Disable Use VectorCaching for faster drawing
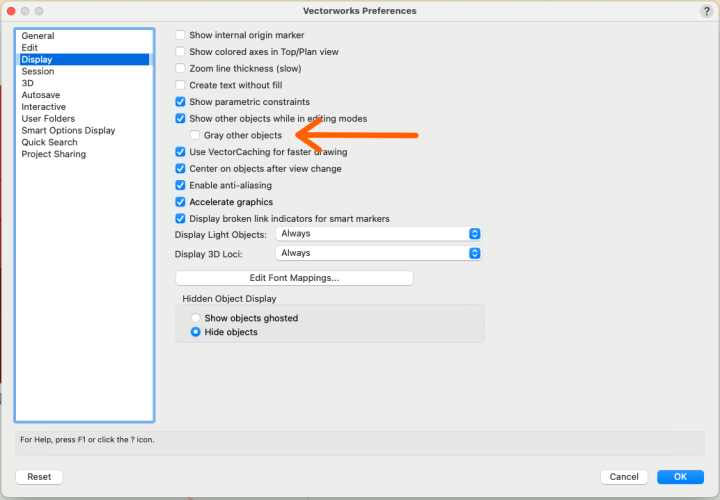Image resolution: width=720 pixels, height=500 pixels. point(181,152)
